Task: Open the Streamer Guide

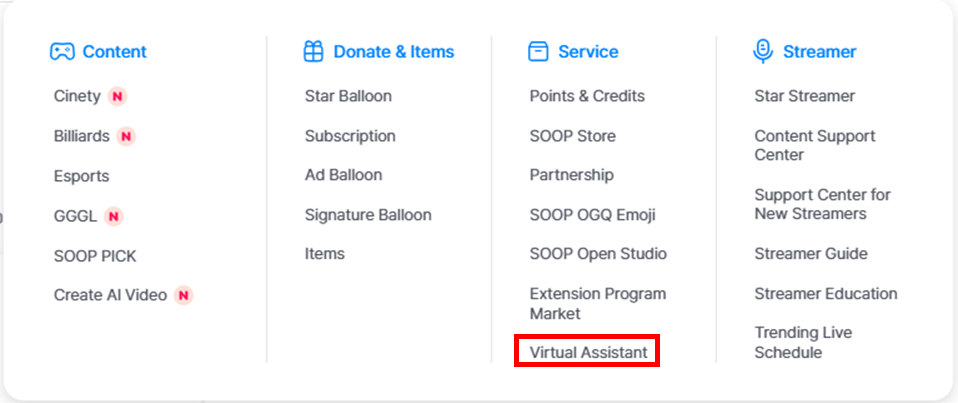Action: pos(811,254)
